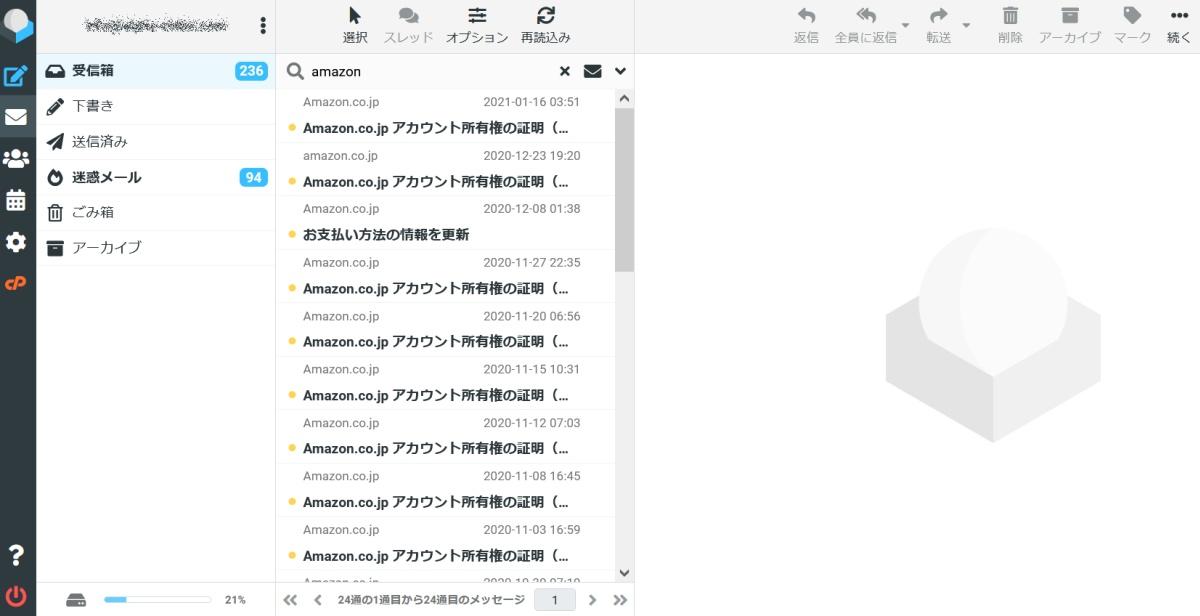
Task: Open the message dated 2020-12-23 19:20
Action: pyautogui.click(x=445, y=169)
